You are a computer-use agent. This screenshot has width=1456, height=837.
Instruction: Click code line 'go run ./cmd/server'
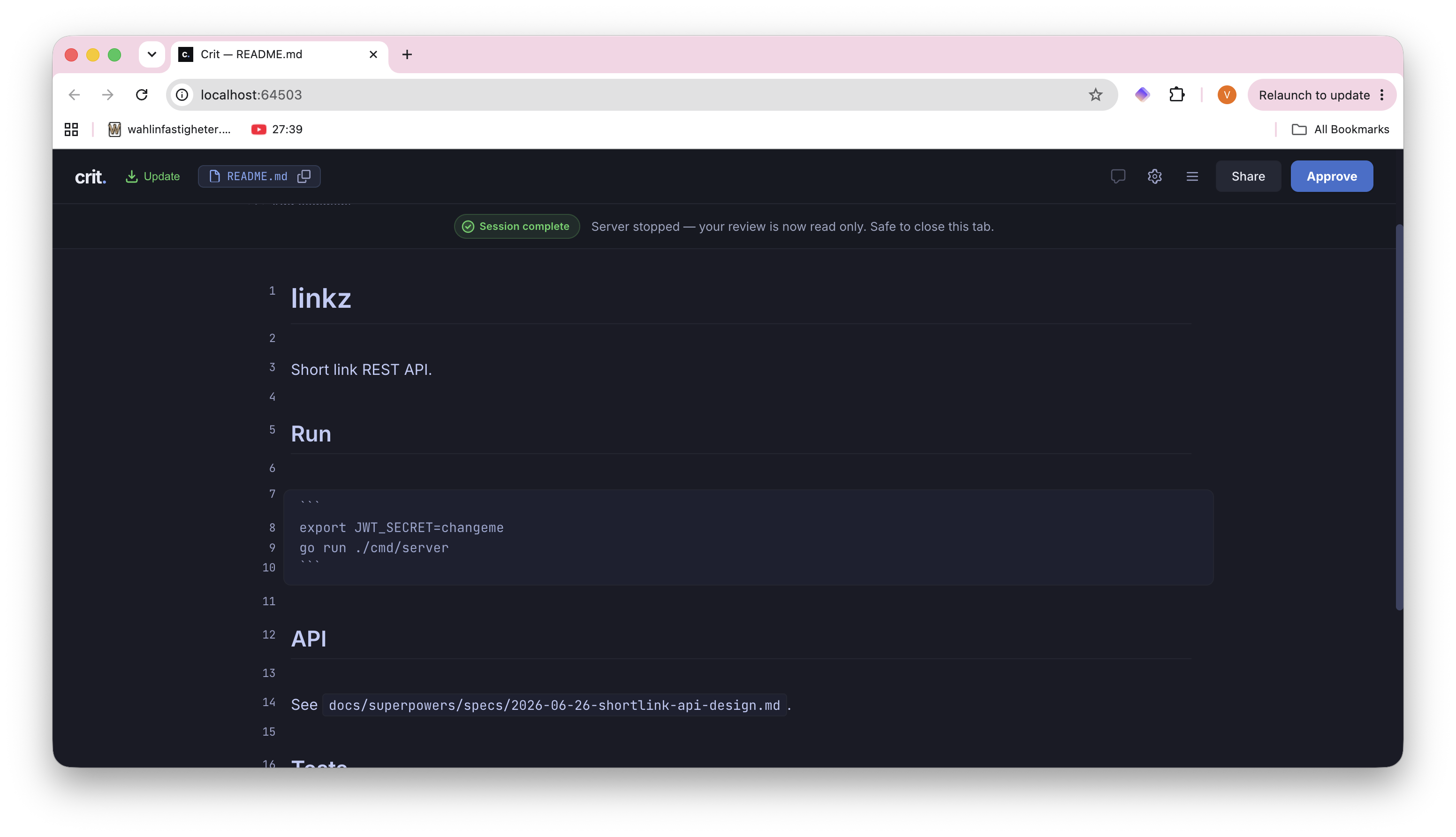373,548
